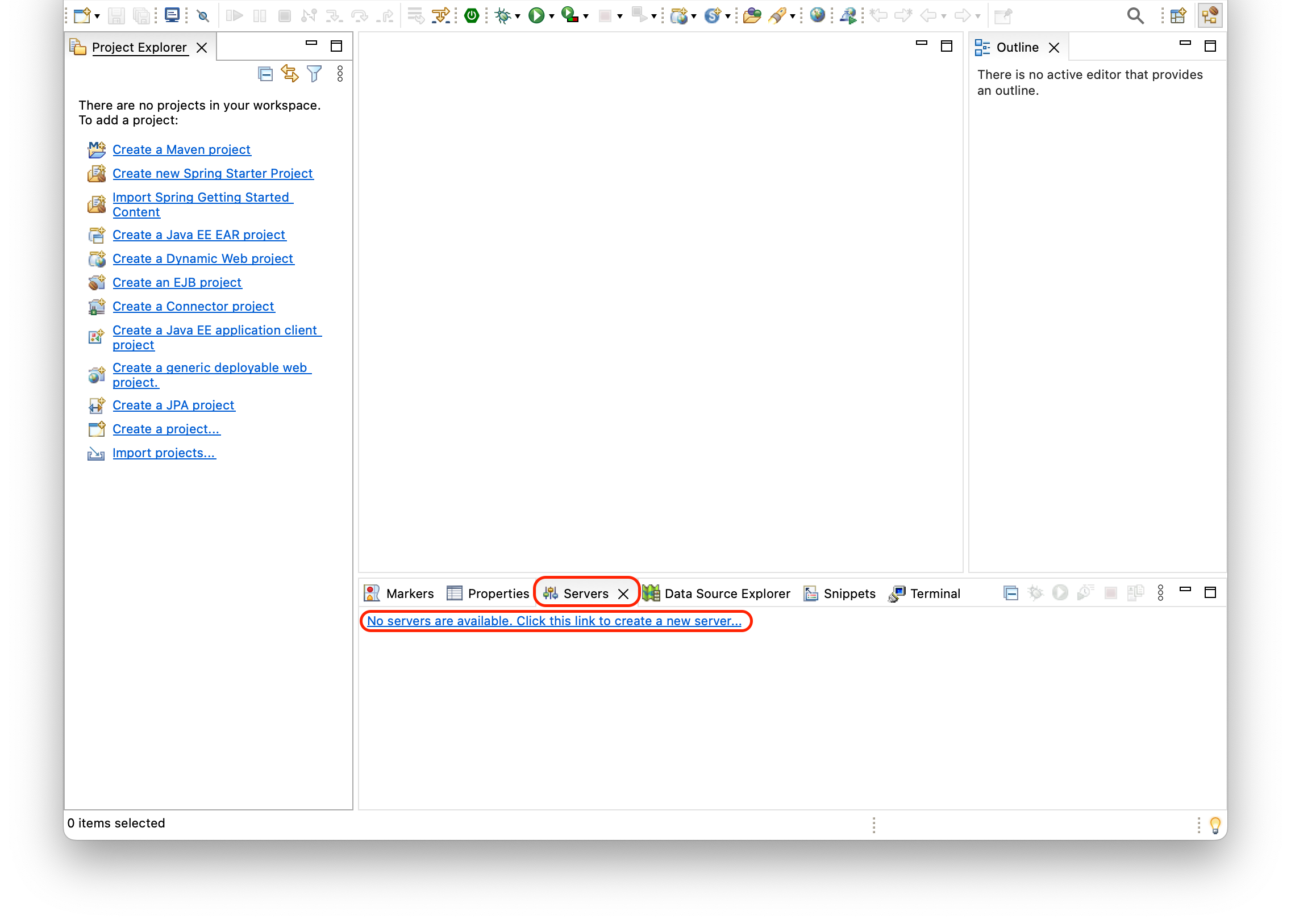
Task: Select the Outline tab
Action: coord(1017,47)
